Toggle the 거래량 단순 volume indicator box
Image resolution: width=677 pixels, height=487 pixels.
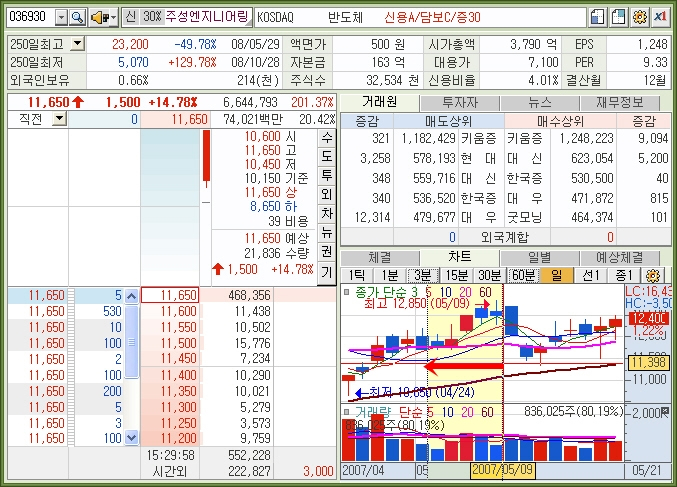pos(347,412)
